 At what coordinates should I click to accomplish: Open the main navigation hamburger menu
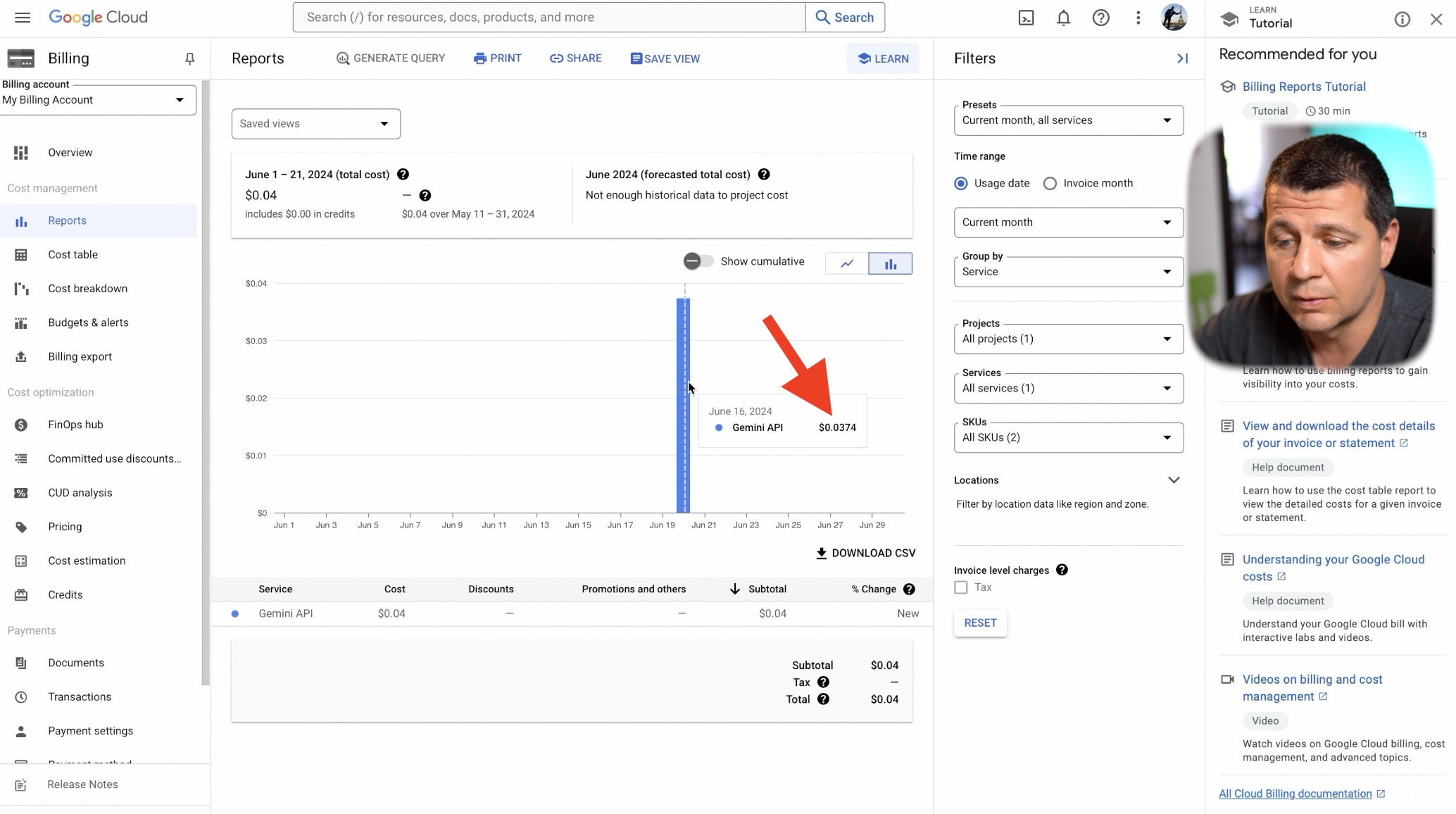point(23,18)
